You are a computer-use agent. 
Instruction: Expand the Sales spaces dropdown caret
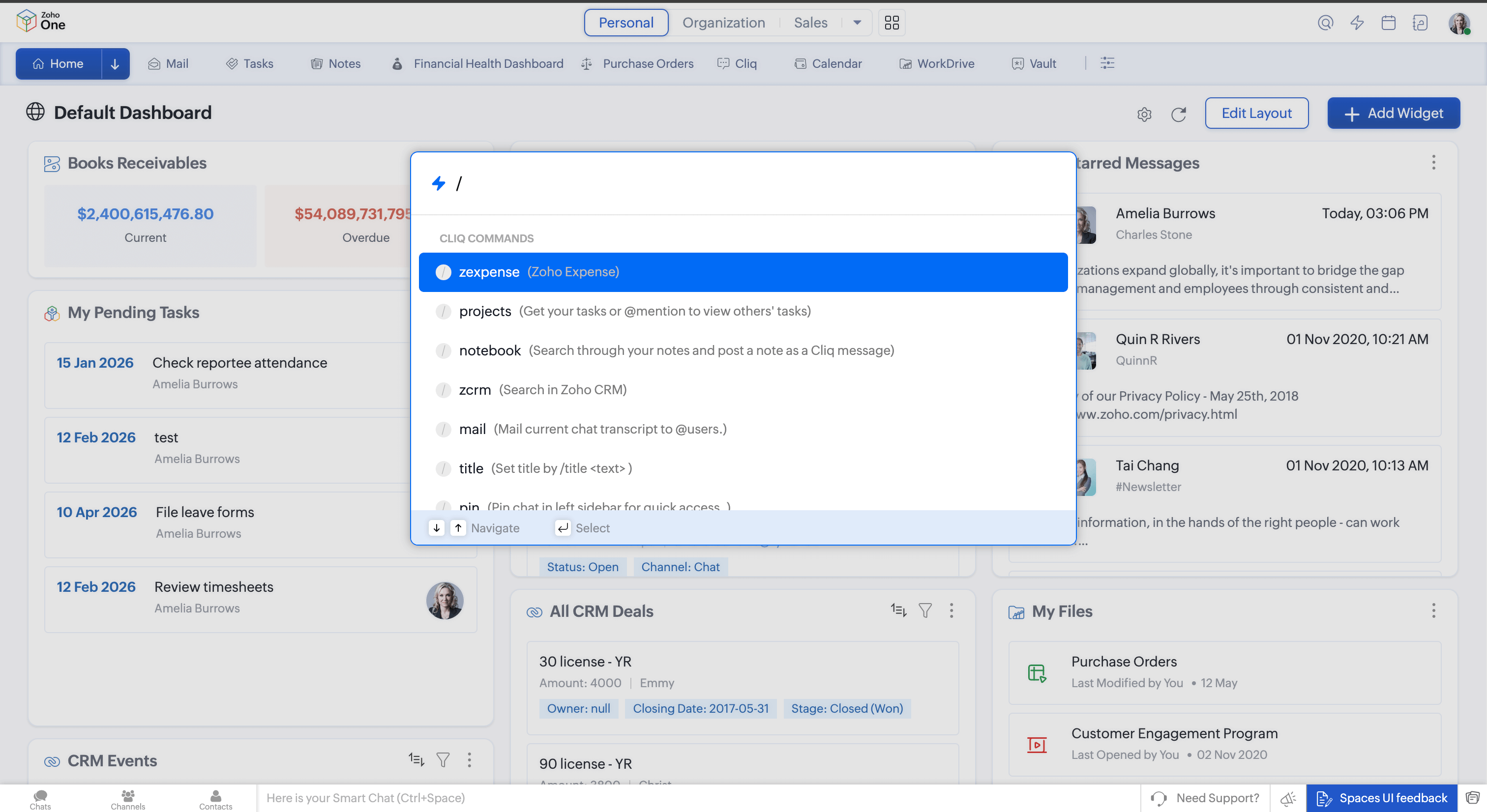pyautogui.click(x=857, y=23)
